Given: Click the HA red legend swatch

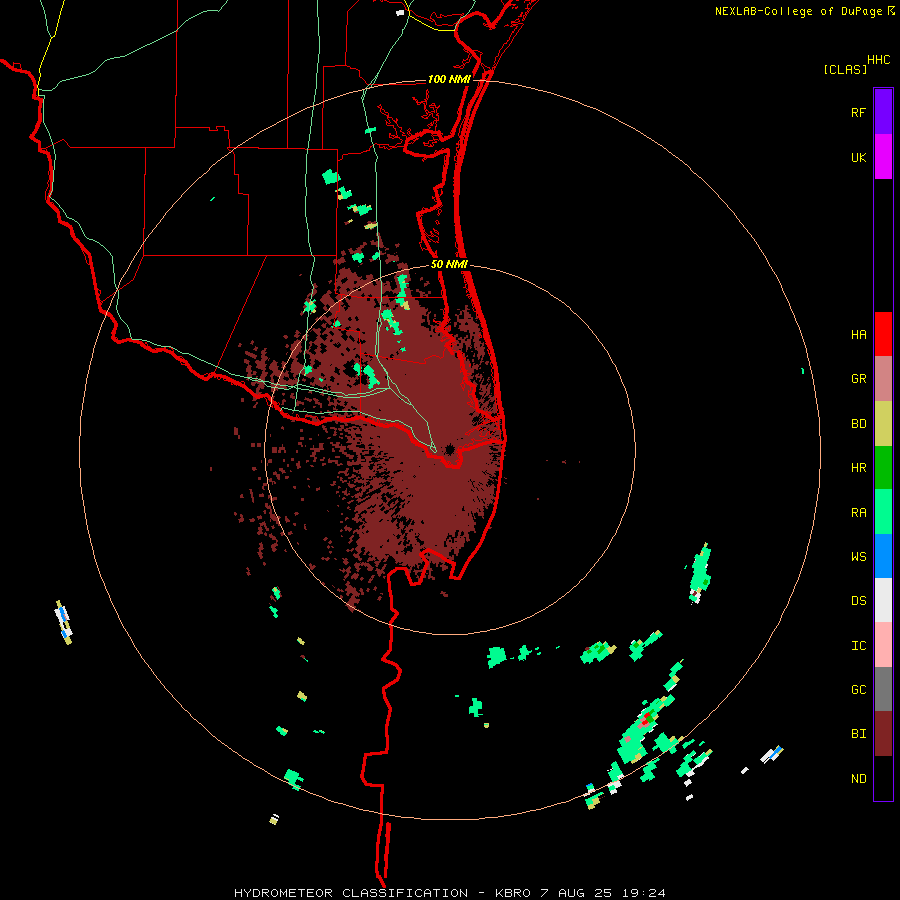Looking at the screenshot, I should click(x=883, y=334).
